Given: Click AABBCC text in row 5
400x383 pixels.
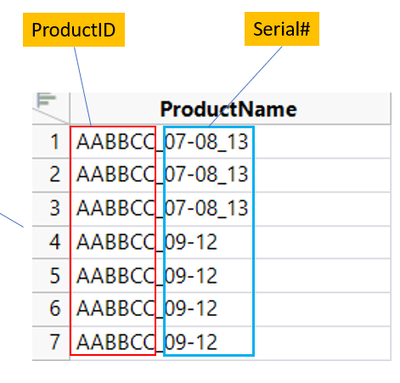Looking at the screenshot, I should 116,276.
